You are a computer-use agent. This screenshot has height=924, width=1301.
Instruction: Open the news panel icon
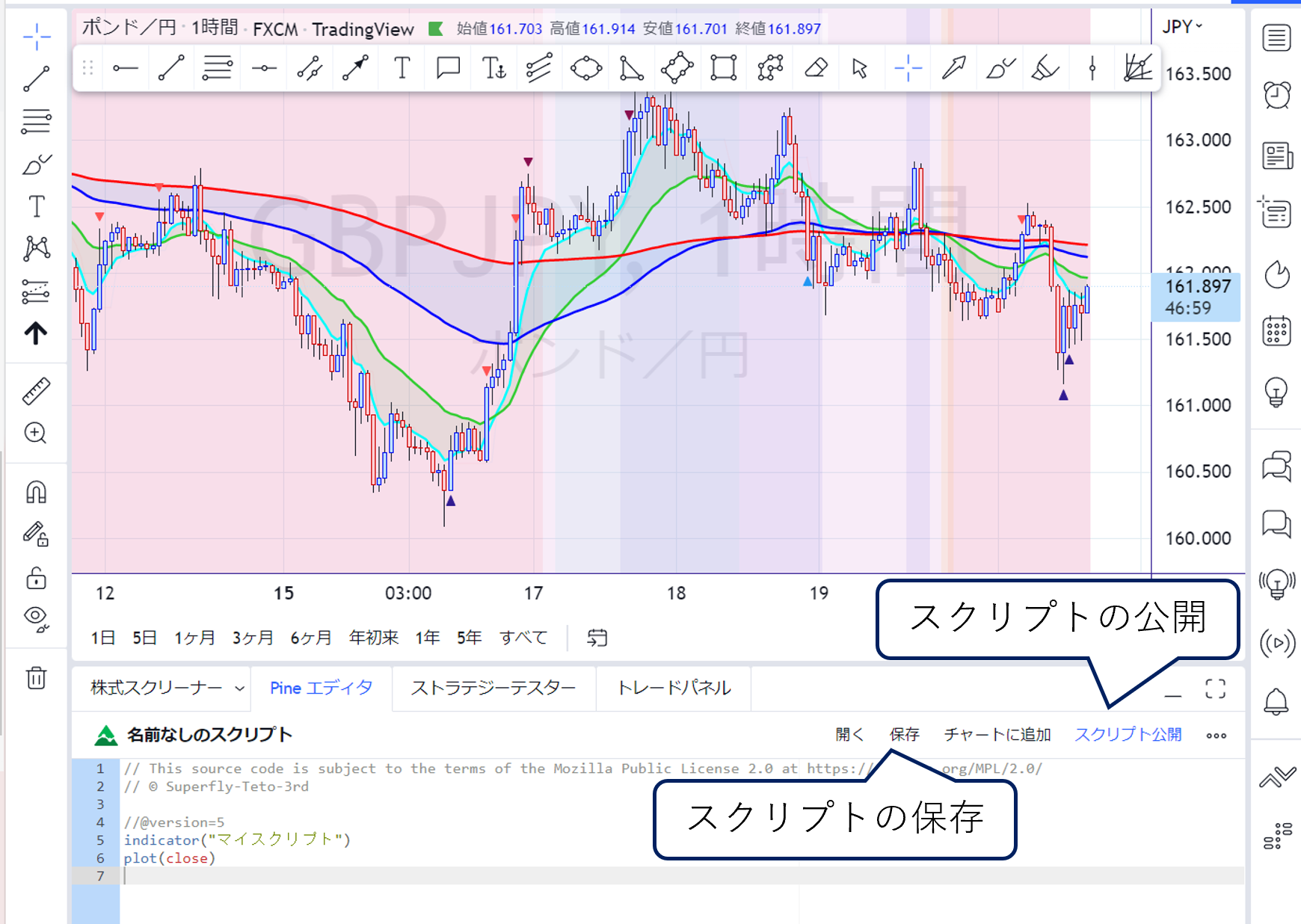click(1277, 155)
